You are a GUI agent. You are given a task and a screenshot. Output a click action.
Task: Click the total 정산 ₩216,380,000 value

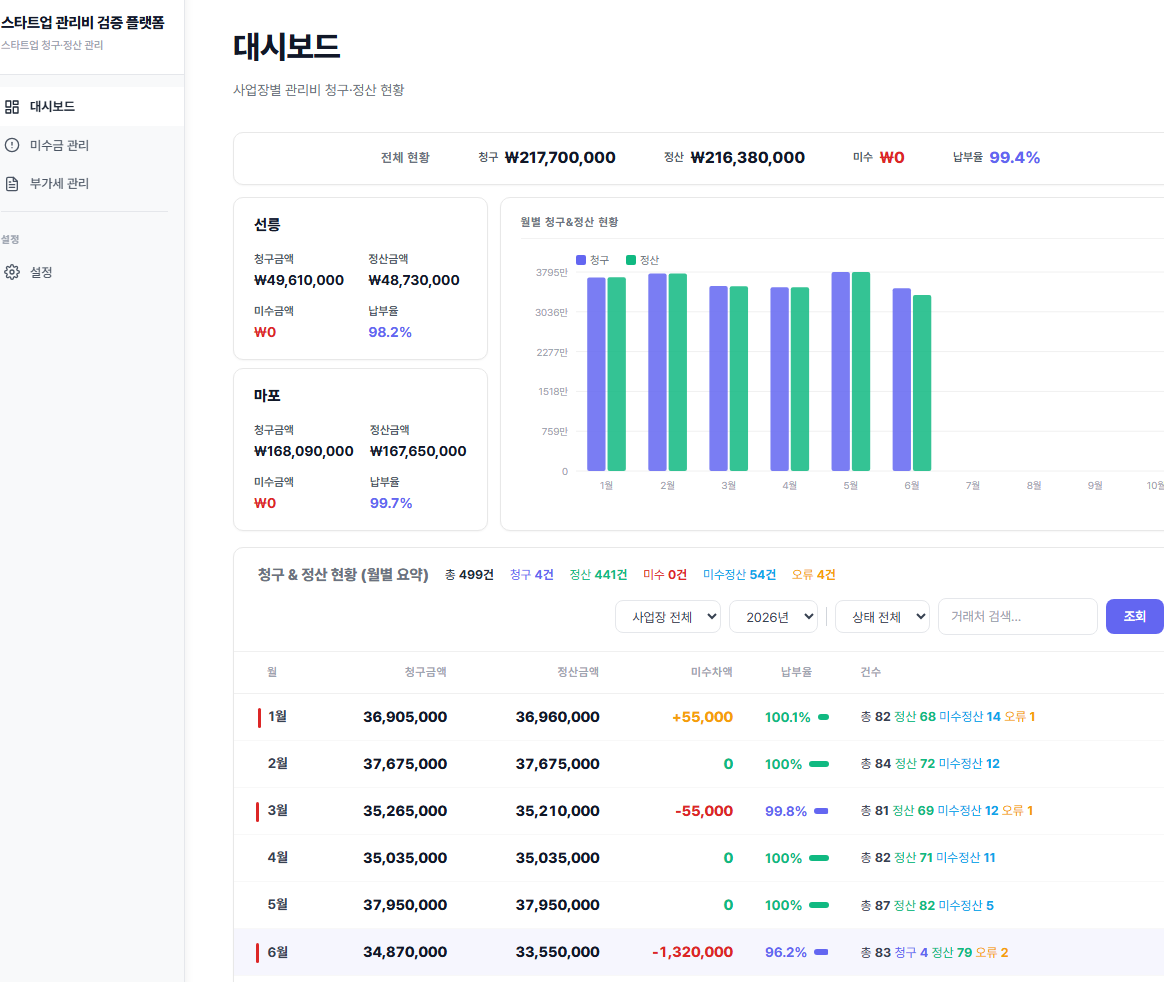click(748, 157)
